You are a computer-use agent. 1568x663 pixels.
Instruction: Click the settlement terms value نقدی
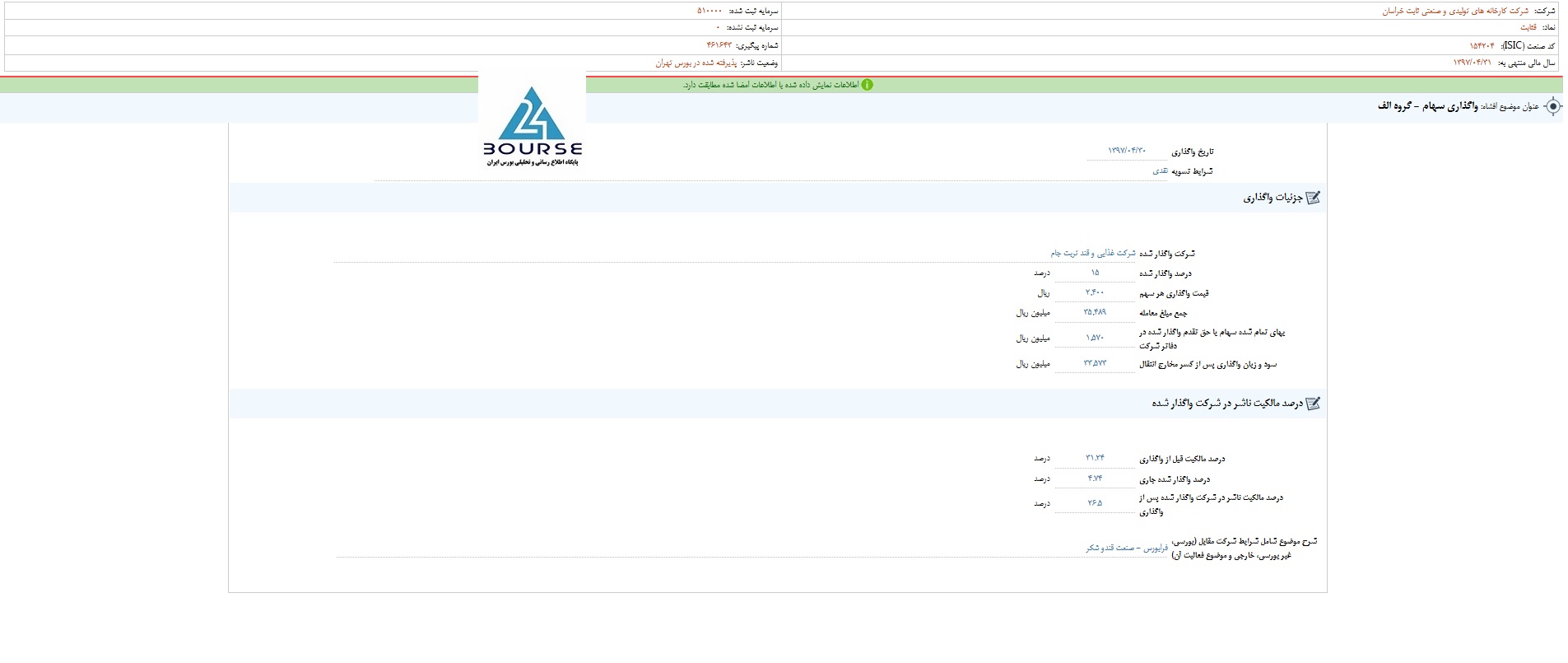[1159, 171]
